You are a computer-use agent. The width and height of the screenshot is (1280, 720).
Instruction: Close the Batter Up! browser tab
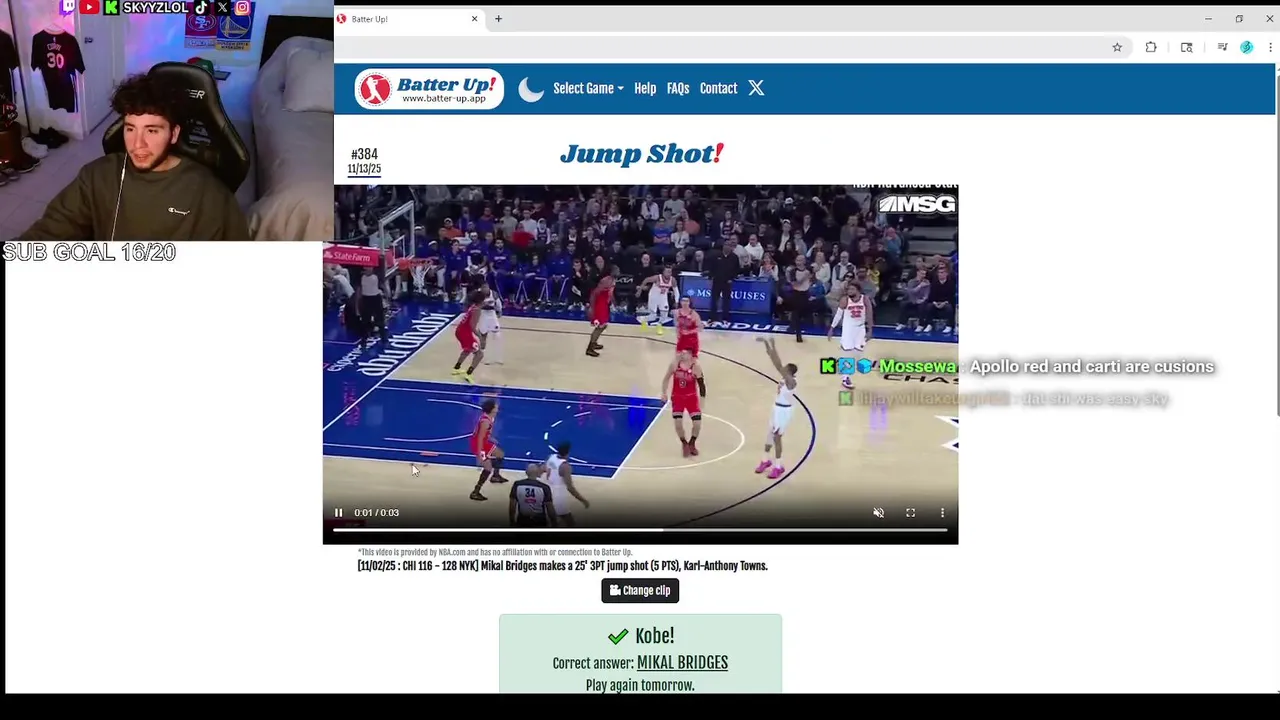(x=474, y=19)
